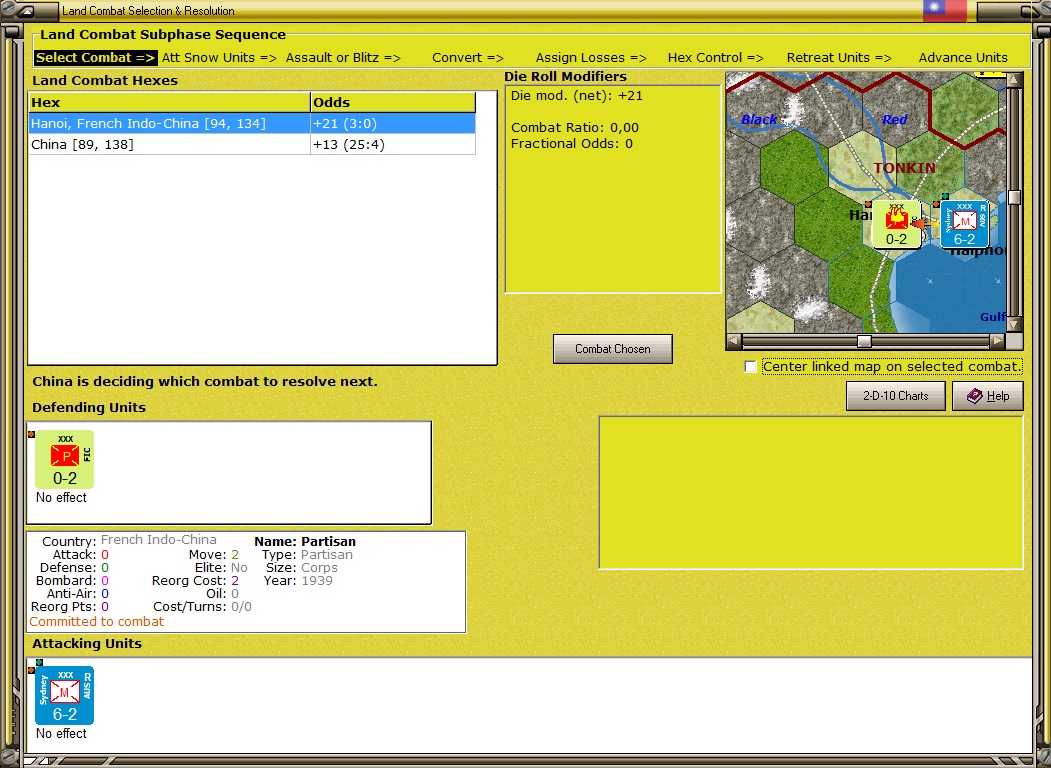
Task: Click the Odds column header
Action: pos(393,103)
